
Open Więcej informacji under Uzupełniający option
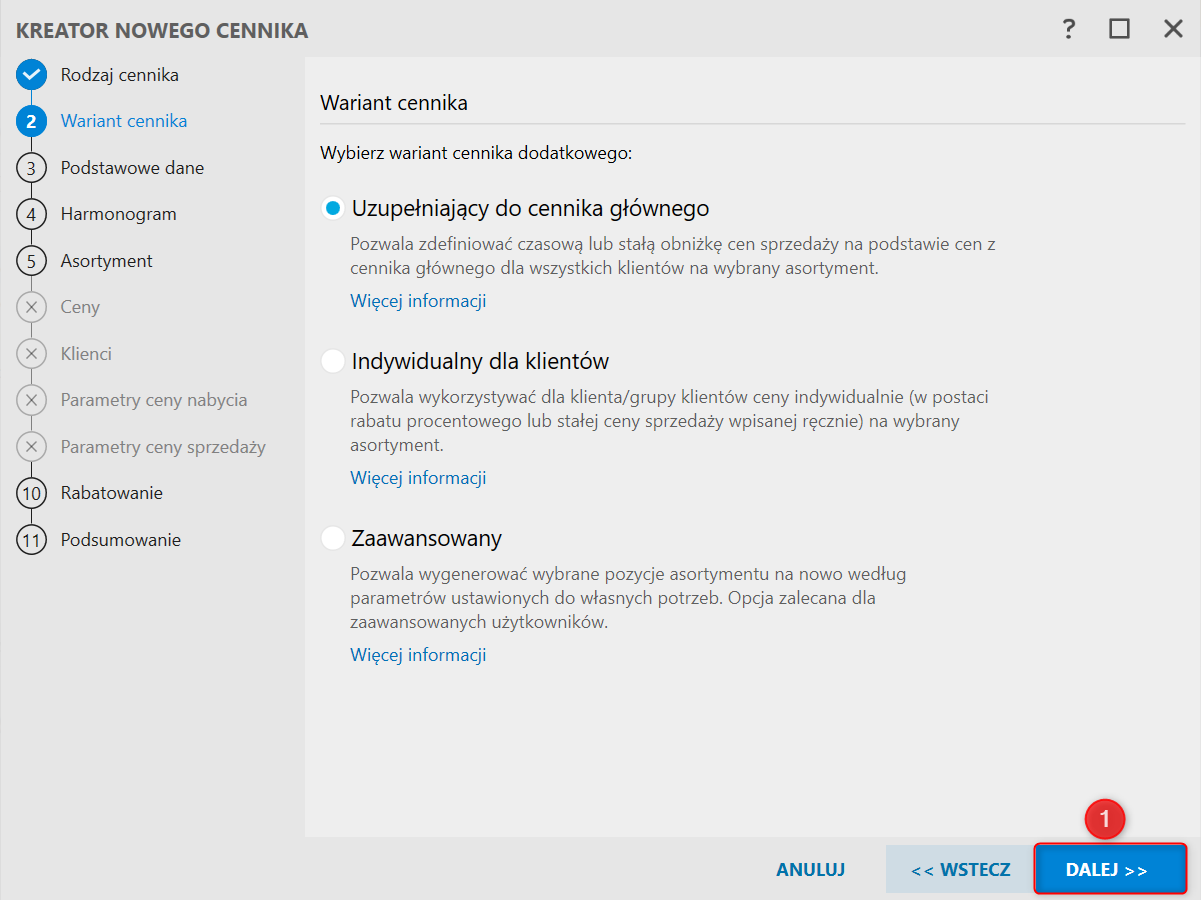pos(418,300)
